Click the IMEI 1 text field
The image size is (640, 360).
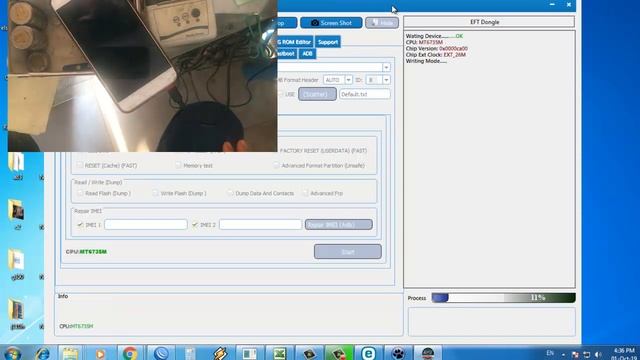click(146, 224)
